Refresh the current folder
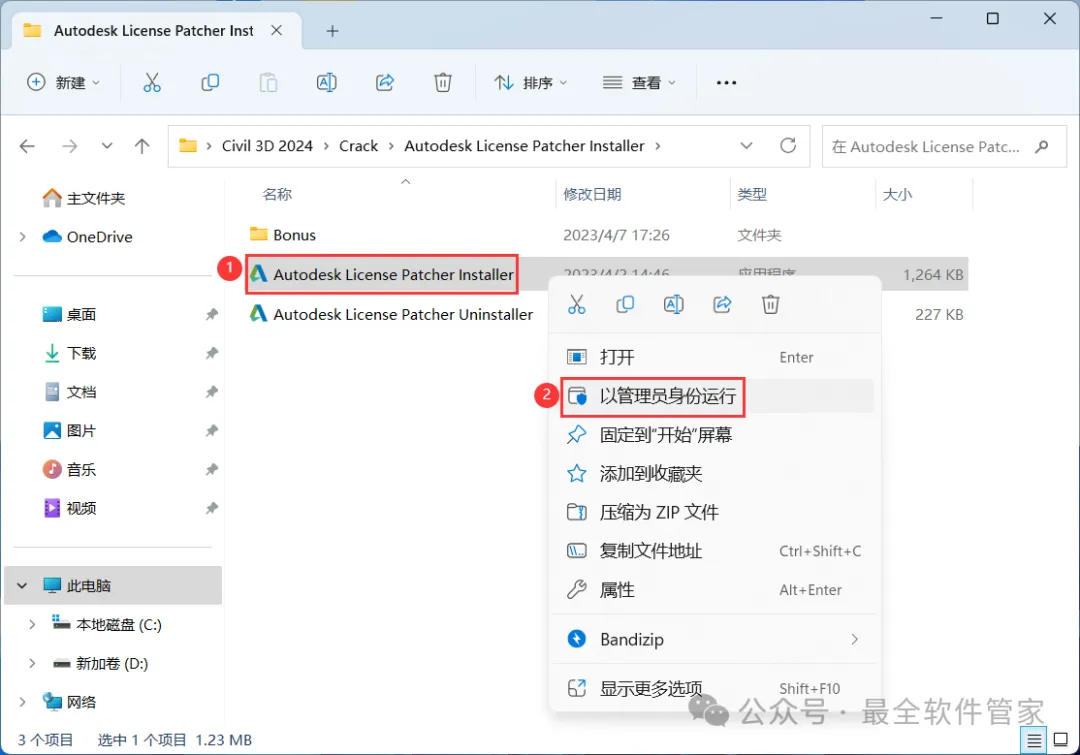Screen dimensions: 1080x755 [x=788, y=145]
